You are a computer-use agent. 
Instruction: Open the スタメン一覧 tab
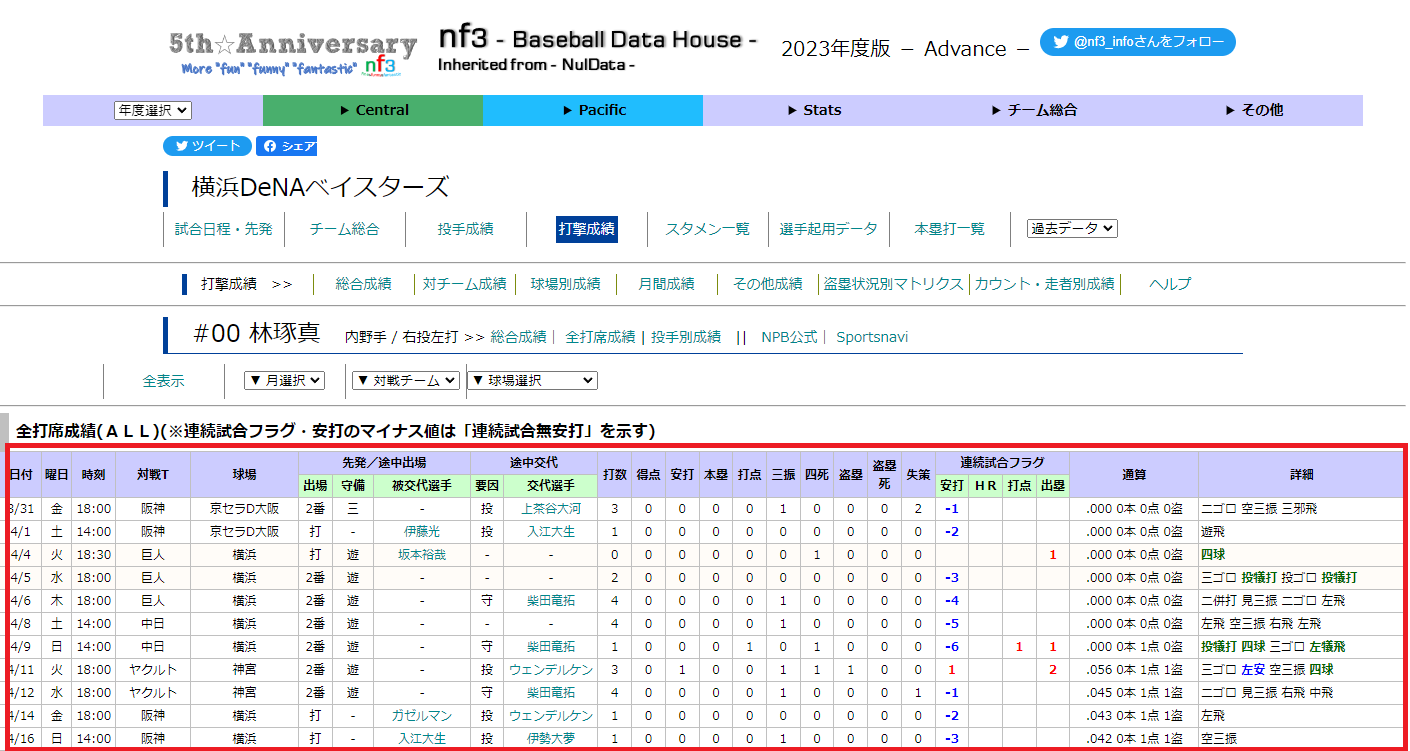tap(707, 229)
